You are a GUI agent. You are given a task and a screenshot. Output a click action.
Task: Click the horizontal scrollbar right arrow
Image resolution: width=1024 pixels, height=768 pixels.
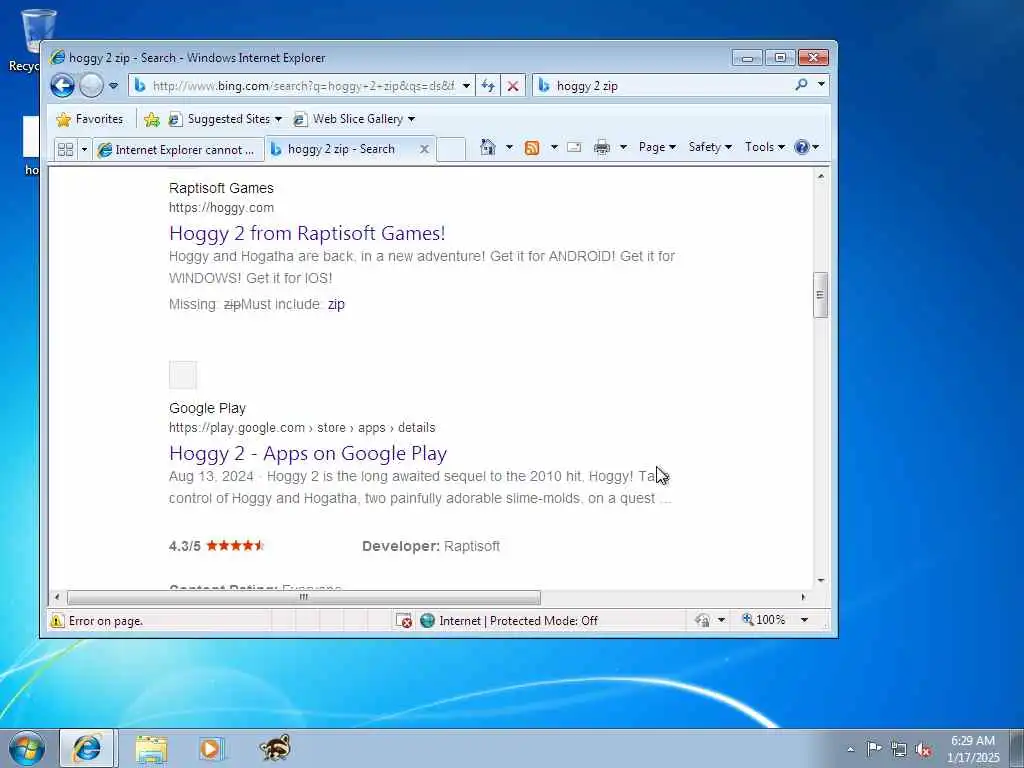pyautogui.click(x=803, y=597)
